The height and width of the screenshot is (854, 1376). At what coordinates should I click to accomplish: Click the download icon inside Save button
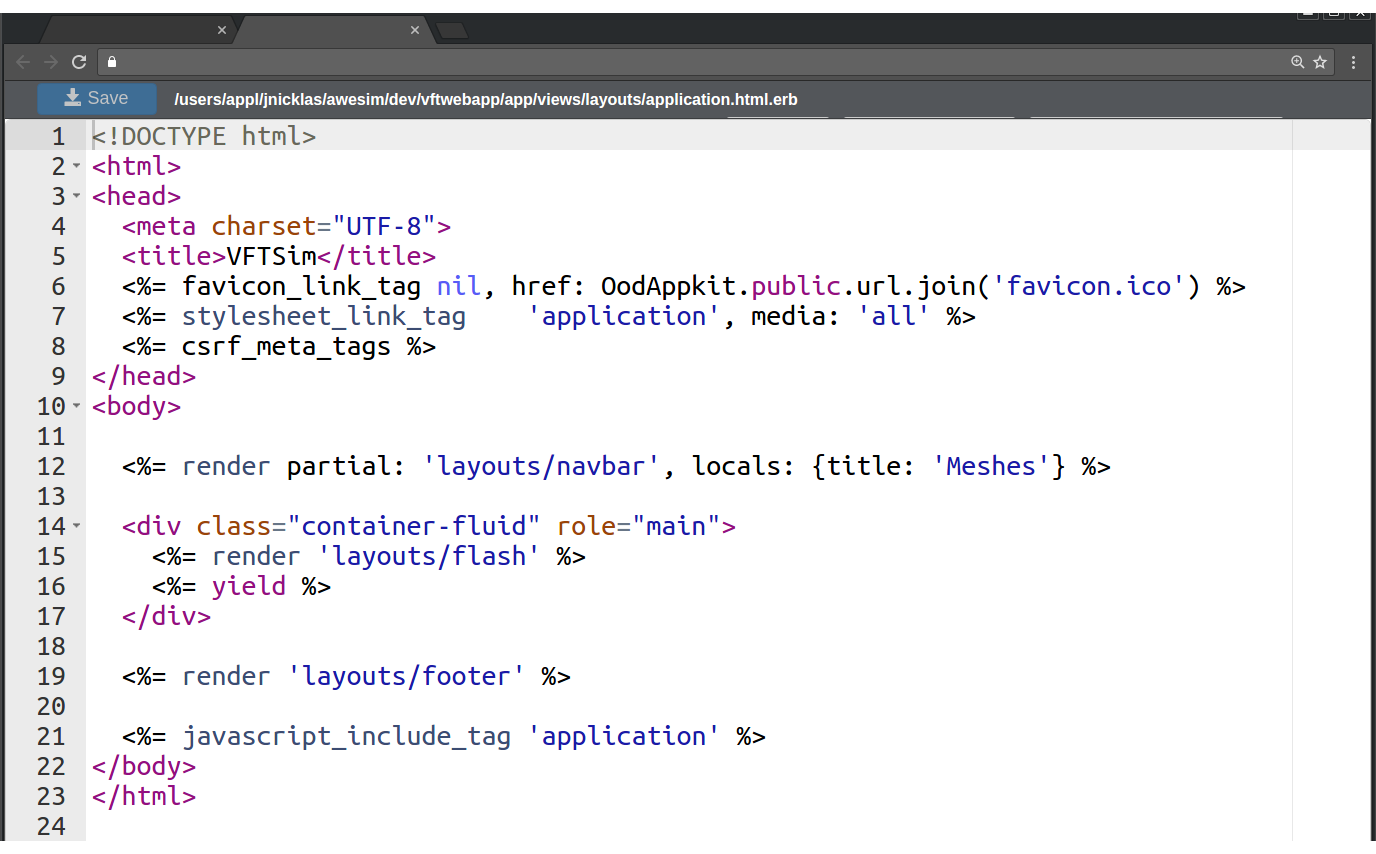pos(72,97)
